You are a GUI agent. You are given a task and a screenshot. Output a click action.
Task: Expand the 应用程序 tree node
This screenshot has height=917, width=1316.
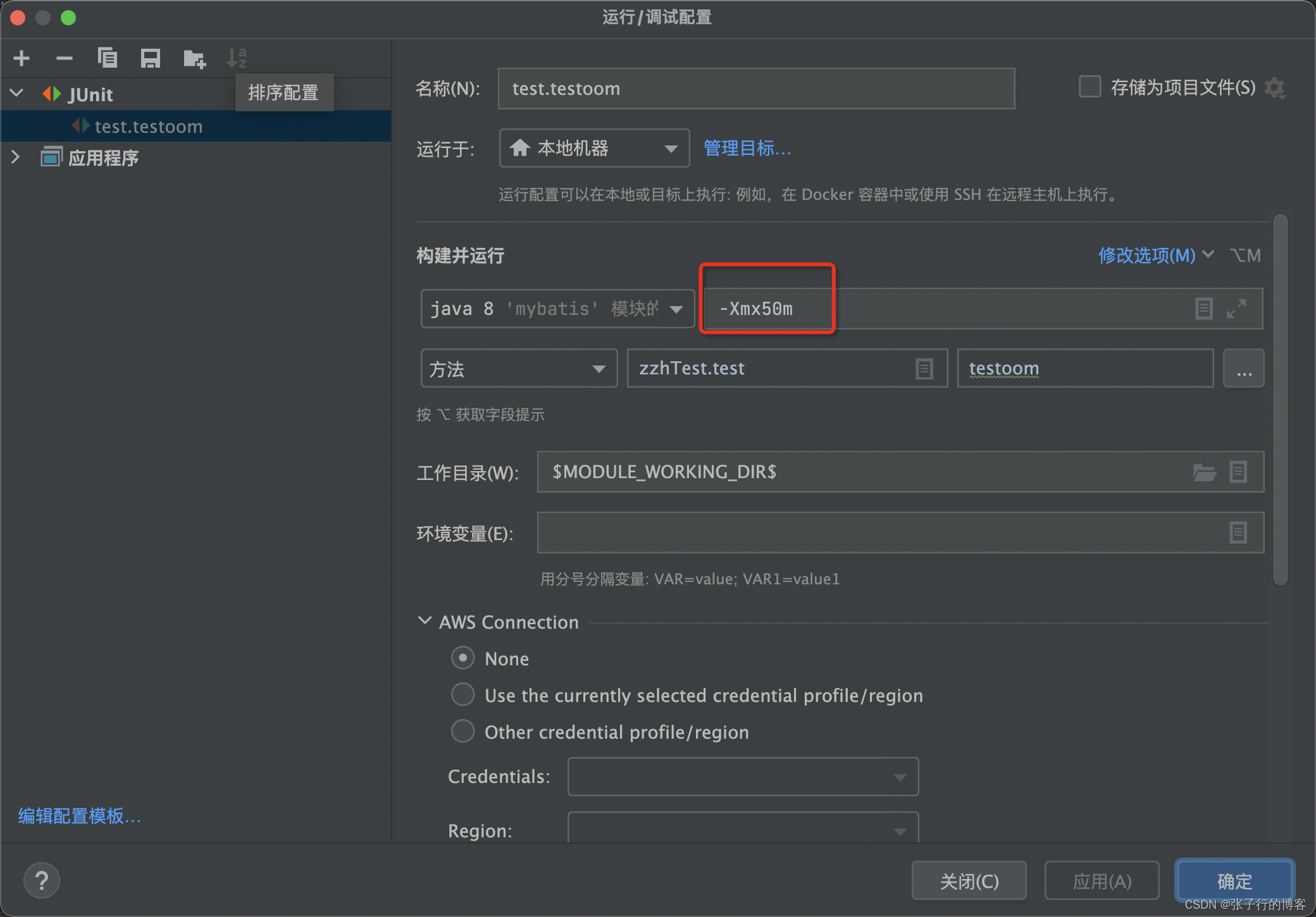tap(16, 157)
